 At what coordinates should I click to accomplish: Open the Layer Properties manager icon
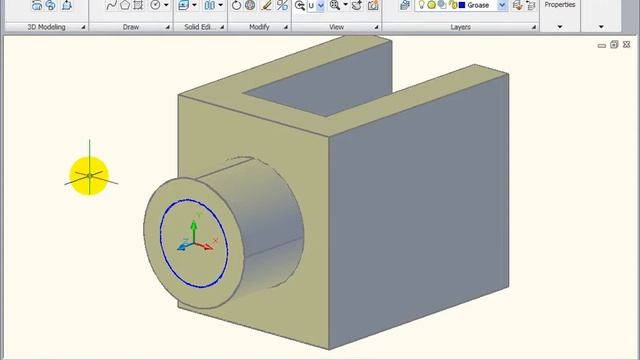tap(405, 5)
